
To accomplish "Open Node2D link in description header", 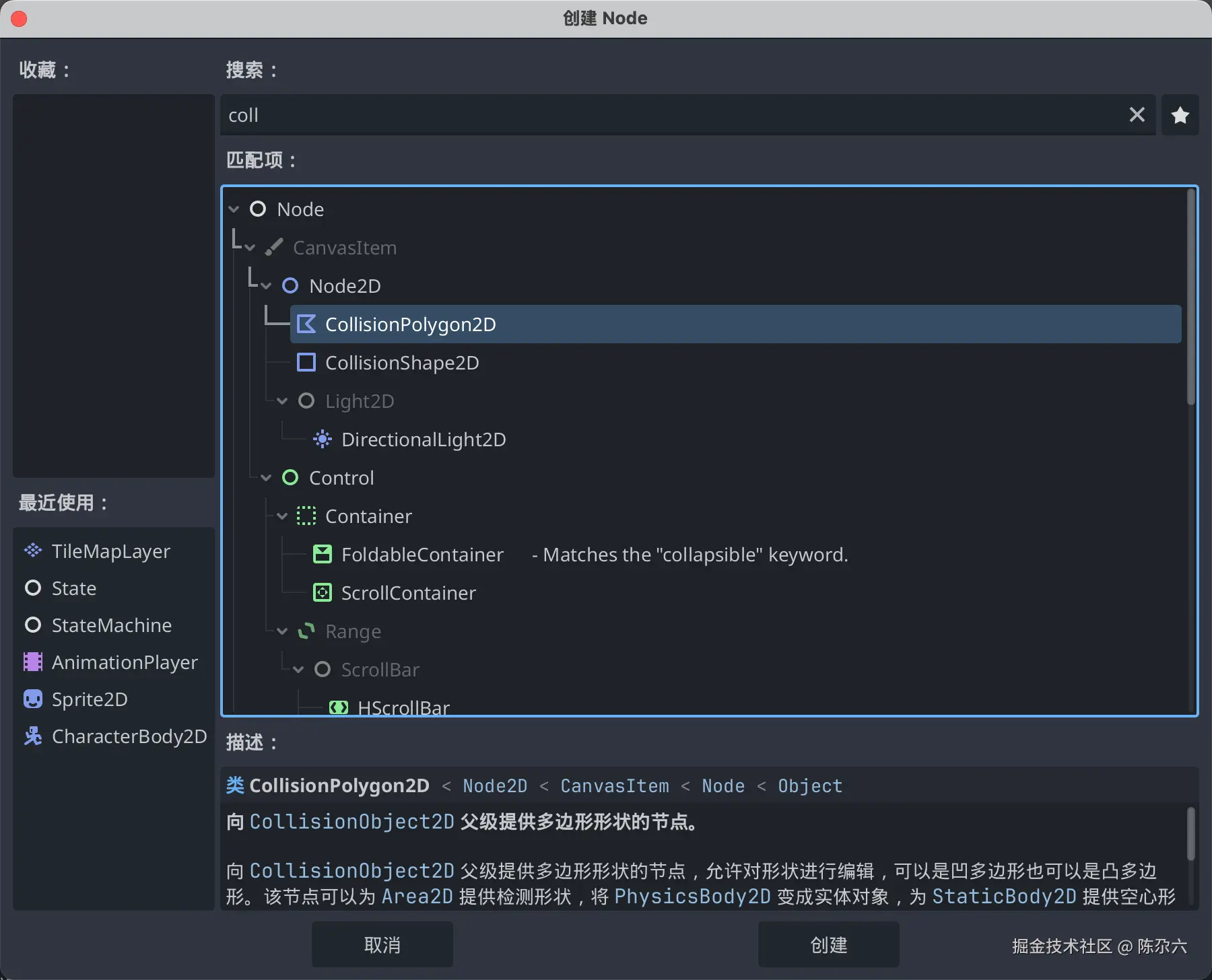I will click(495, 785).
